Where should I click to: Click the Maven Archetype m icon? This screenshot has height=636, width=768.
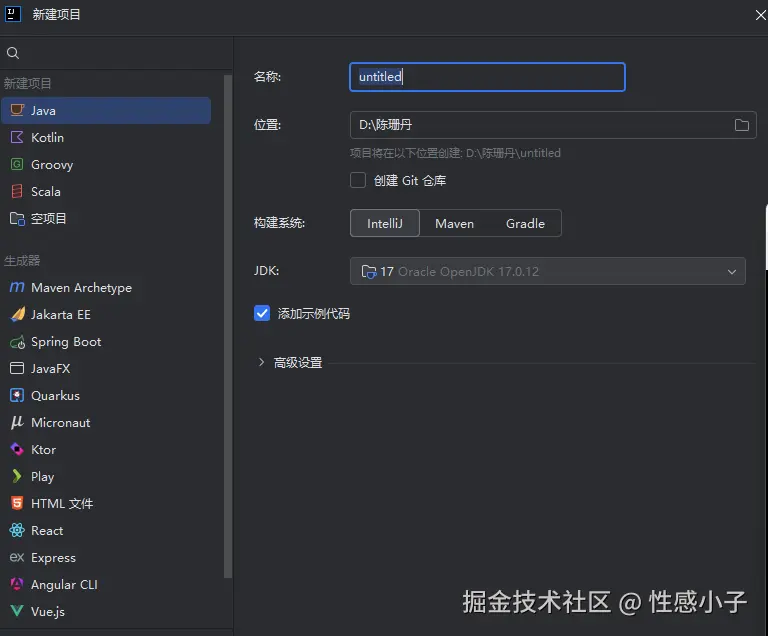point(17,287)
